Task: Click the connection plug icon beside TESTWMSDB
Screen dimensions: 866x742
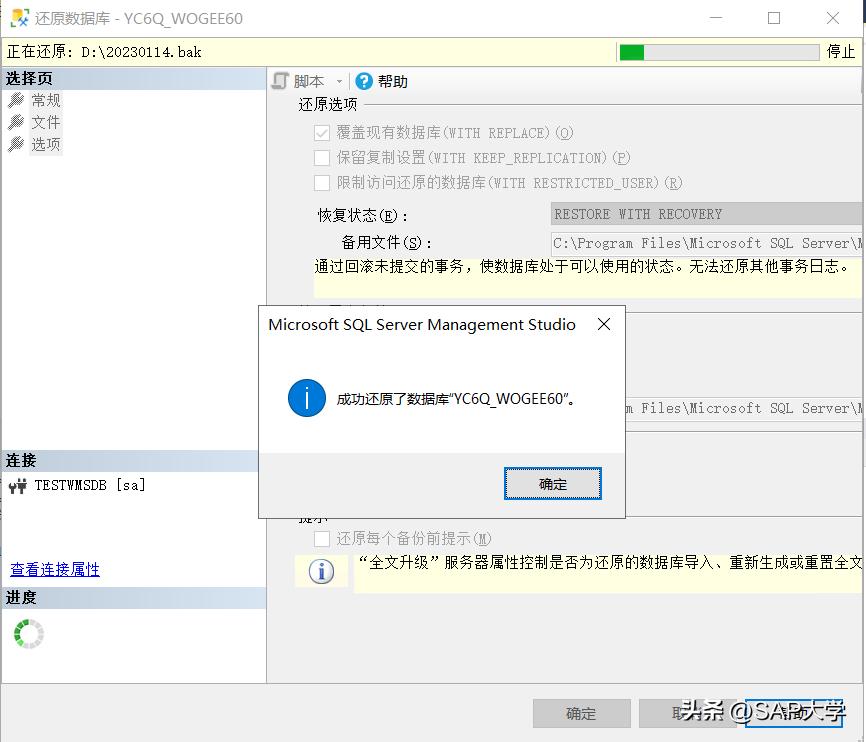Action: (x=18, y=486)
